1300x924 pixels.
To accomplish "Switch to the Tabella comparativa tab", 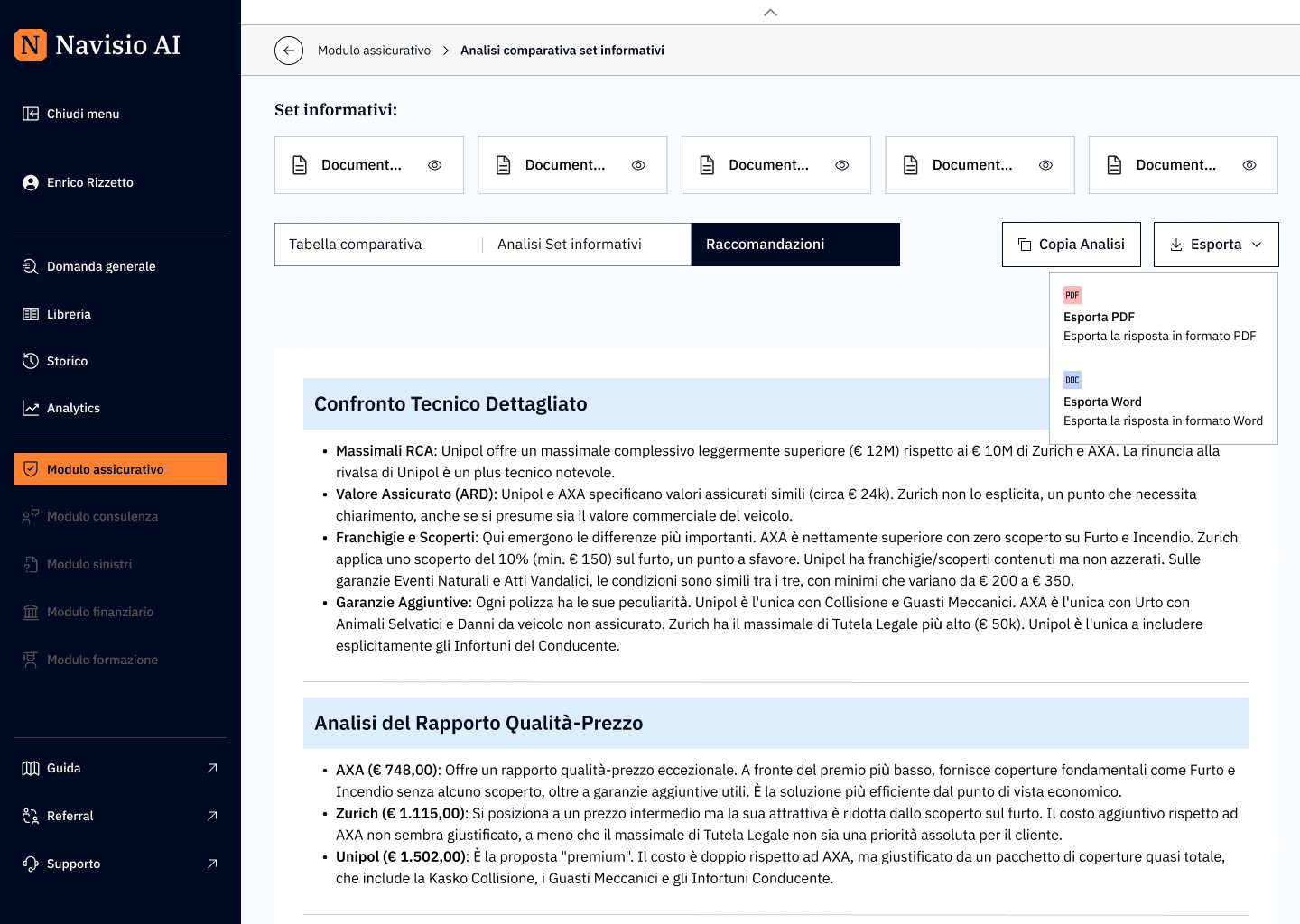I will (x=356, y=245).
